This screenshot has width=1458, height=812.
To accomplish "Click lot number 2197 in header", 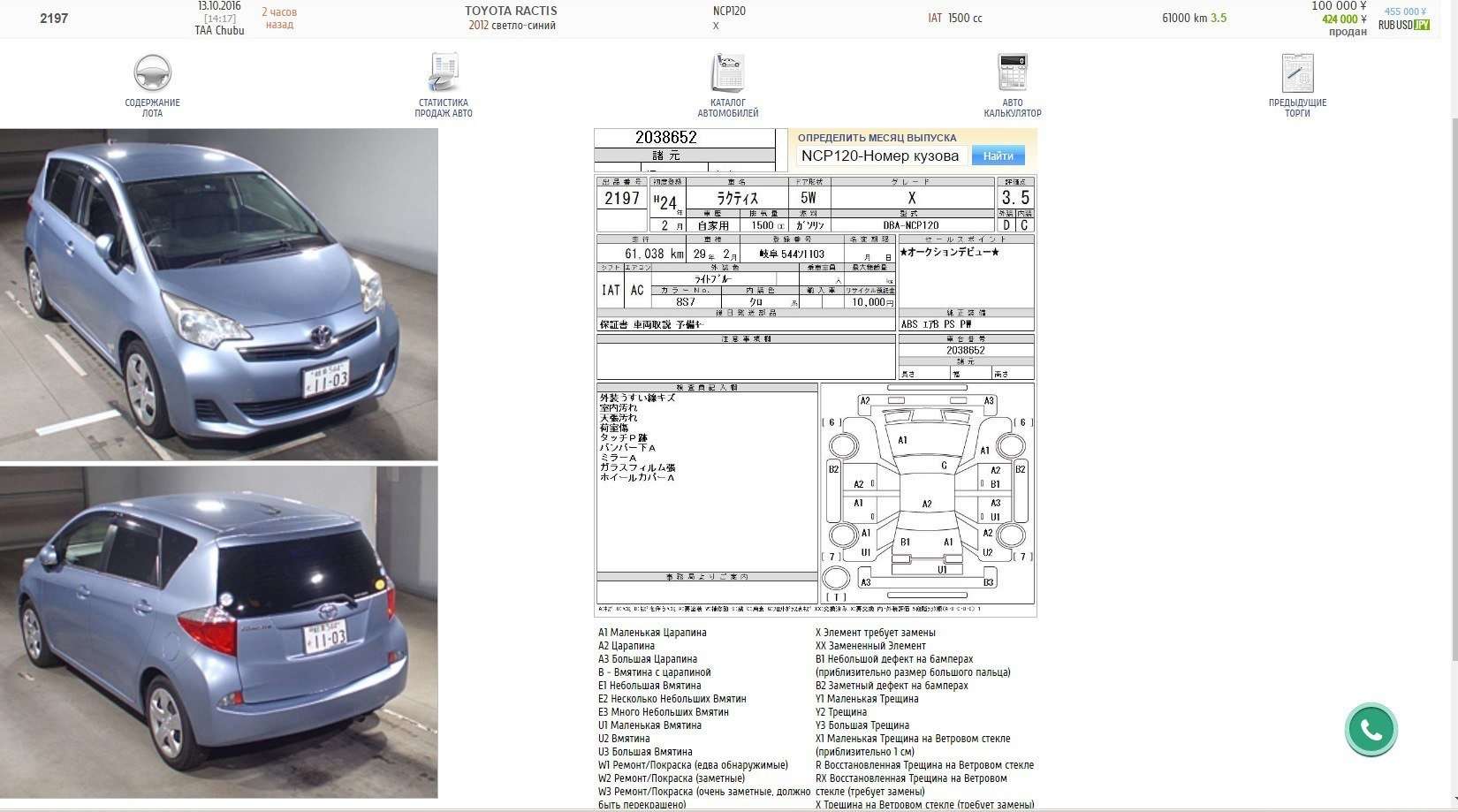I will tap(54, 18).
